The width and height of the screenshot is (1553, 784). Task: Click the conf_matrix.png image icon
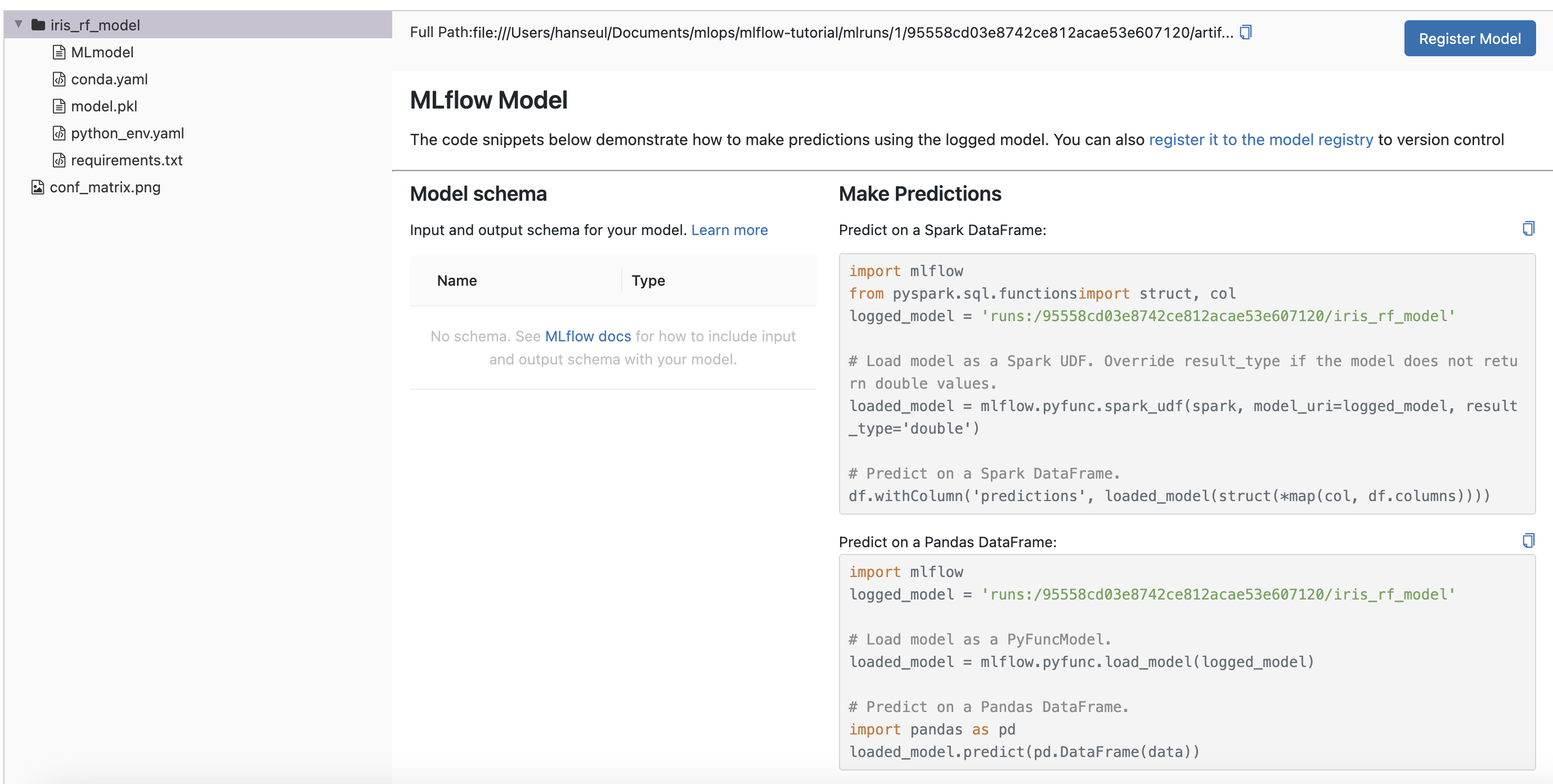pyautogui.click(x=37, y=187)
